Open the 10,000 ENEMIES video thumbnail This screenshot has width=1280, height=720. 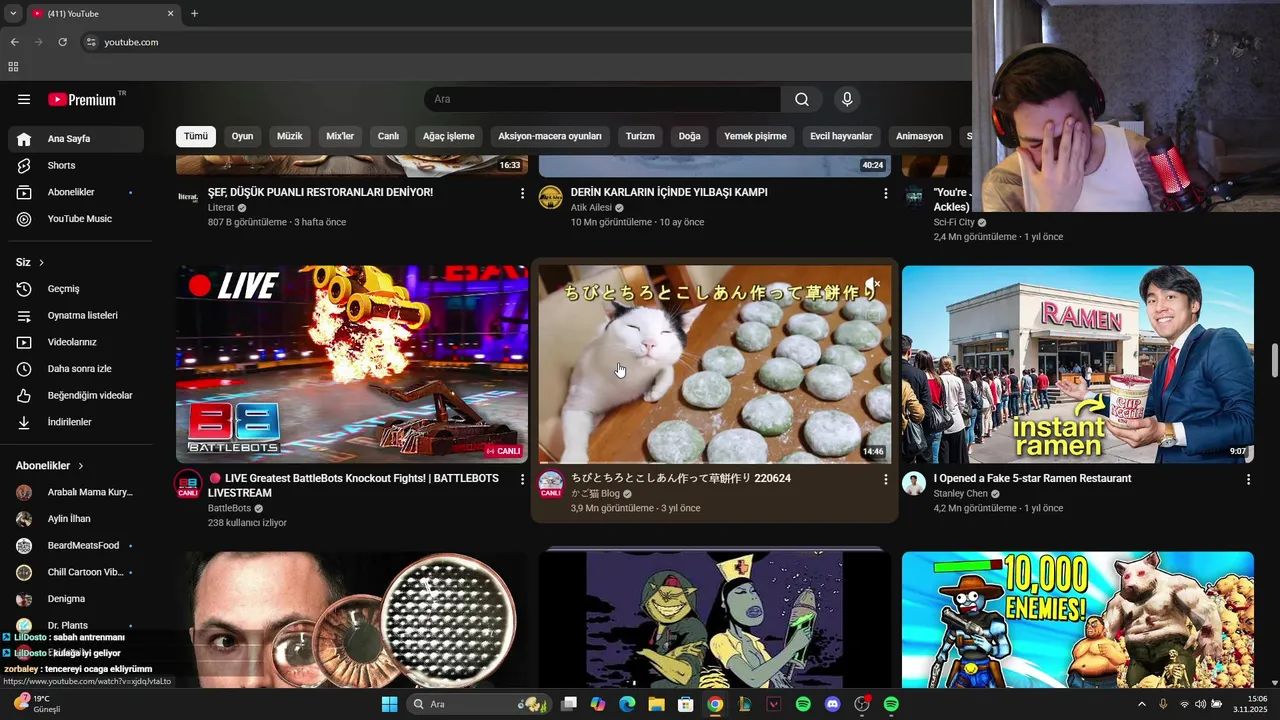pyautogui.click(x=1077, y=620)
